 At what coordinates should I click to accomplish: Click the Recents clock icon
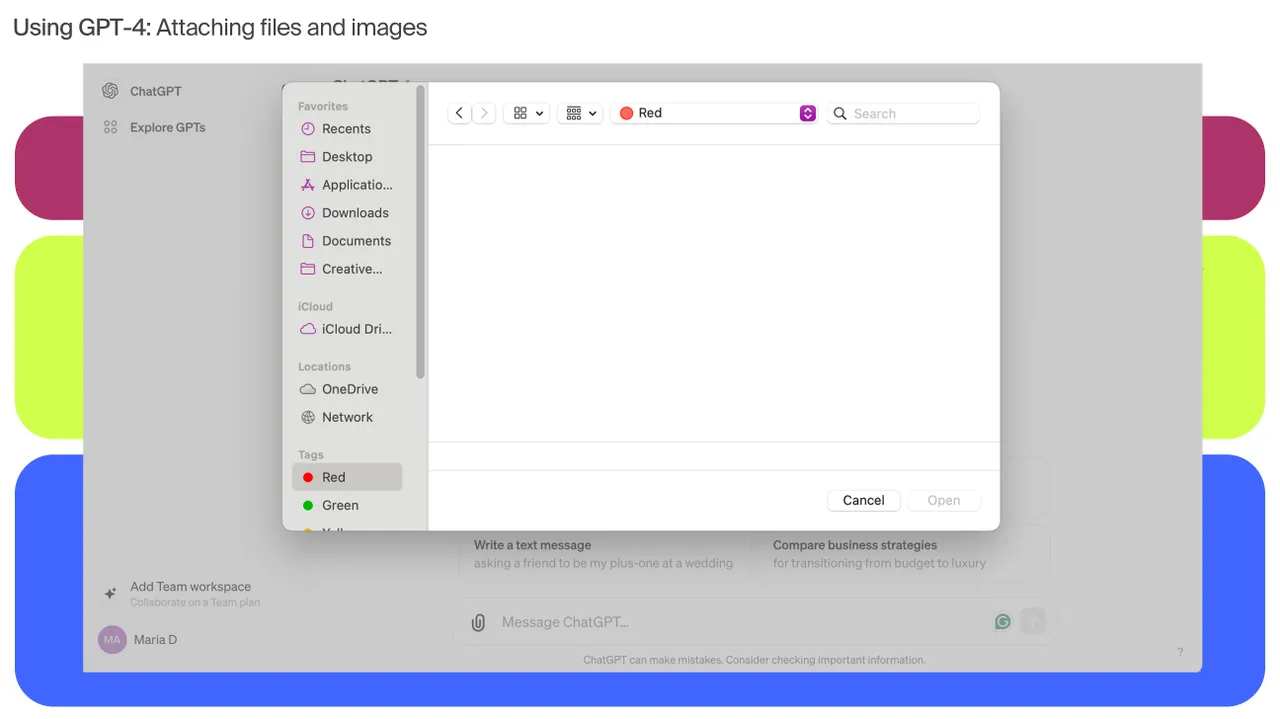pyautogui.click(x=308, y=129)
